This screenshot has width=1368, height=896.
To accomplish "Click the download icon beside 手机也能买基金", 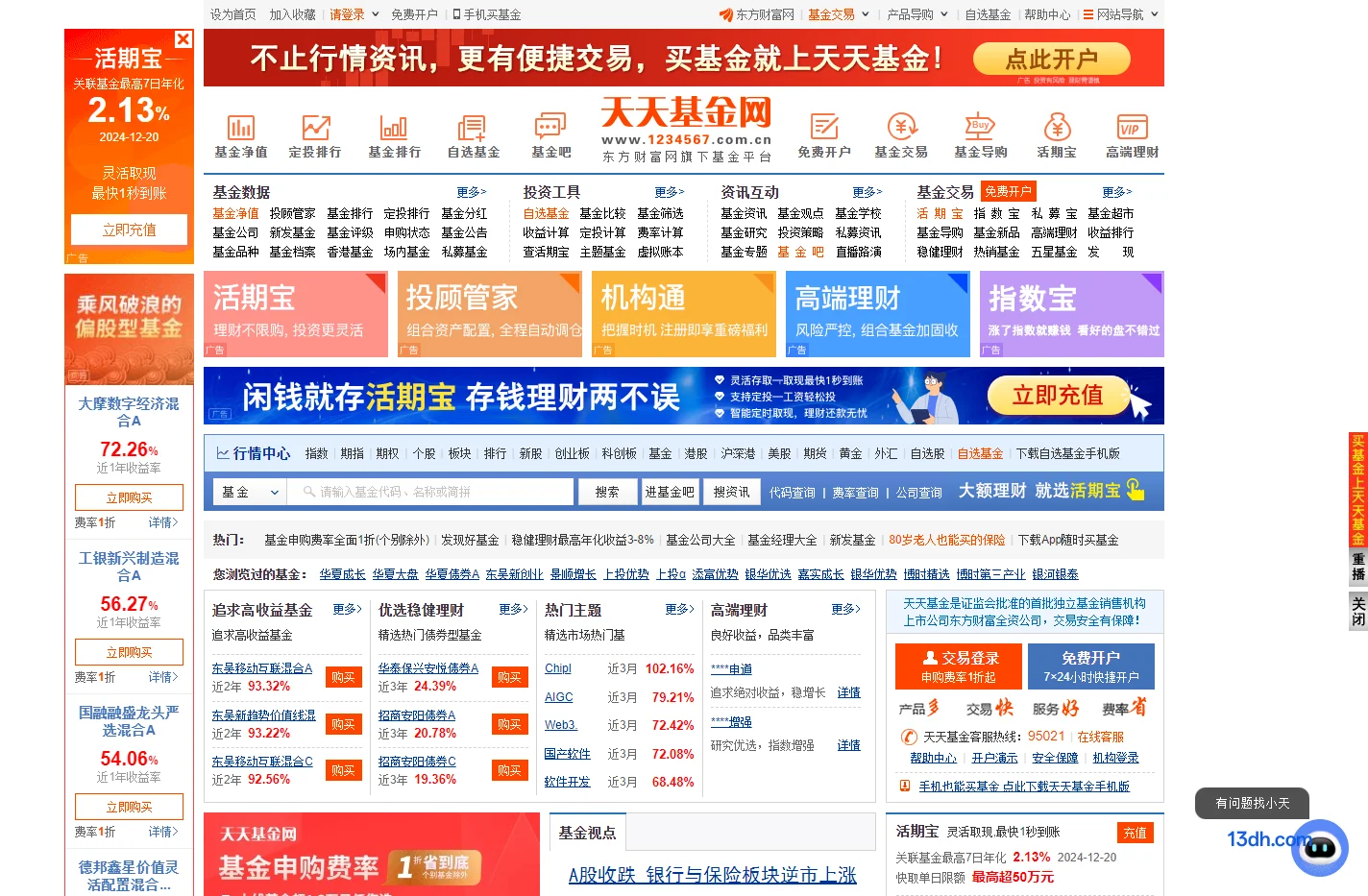I will 905,786.
